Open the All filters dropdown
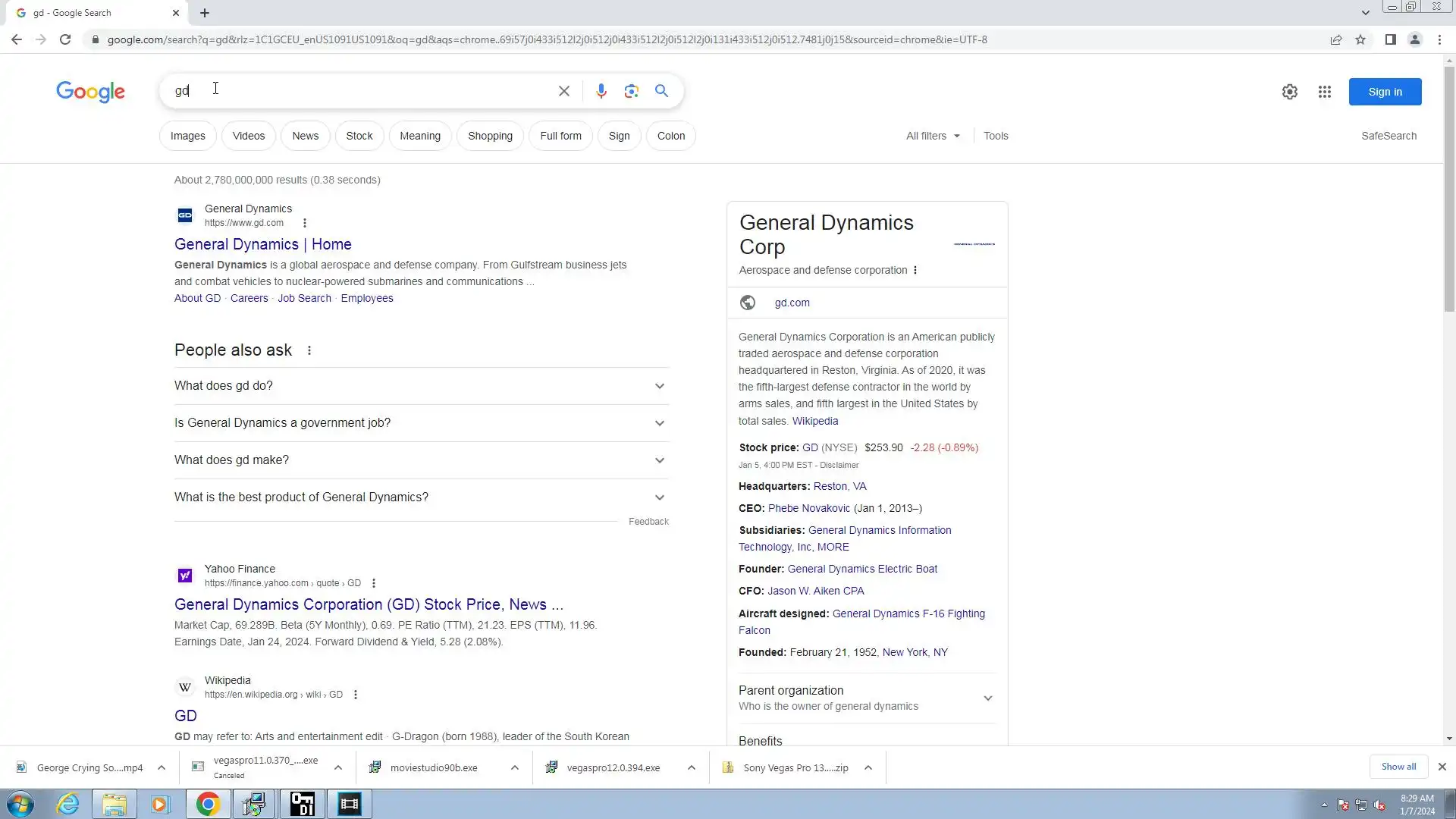 (x=932, y=136)
